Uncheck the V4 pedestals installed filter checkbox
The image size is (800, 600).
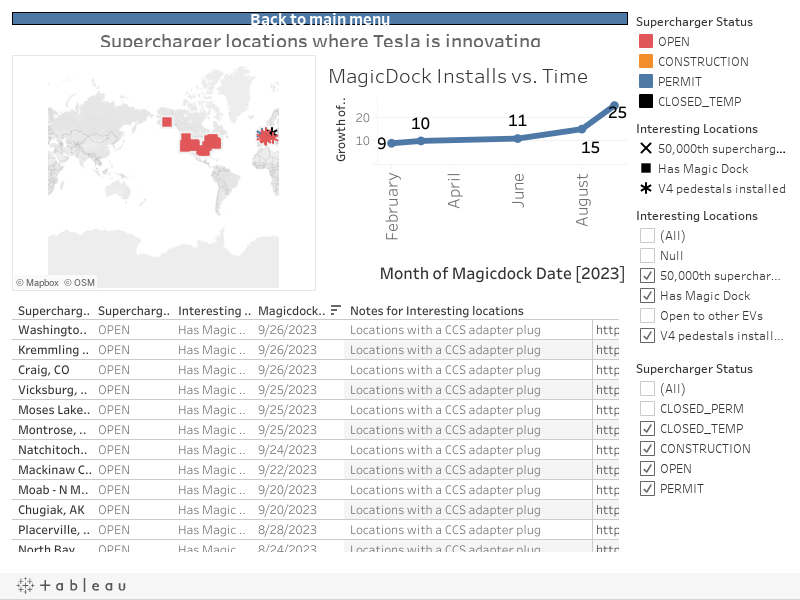point(647,335)
